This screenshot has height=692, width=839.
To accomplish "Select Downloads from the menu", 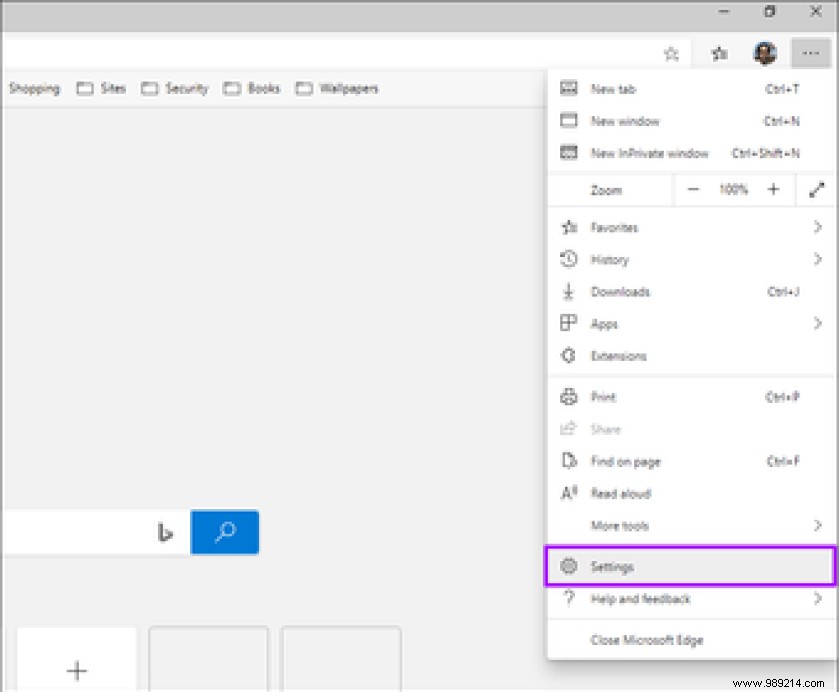I will (x=620, y=291).
